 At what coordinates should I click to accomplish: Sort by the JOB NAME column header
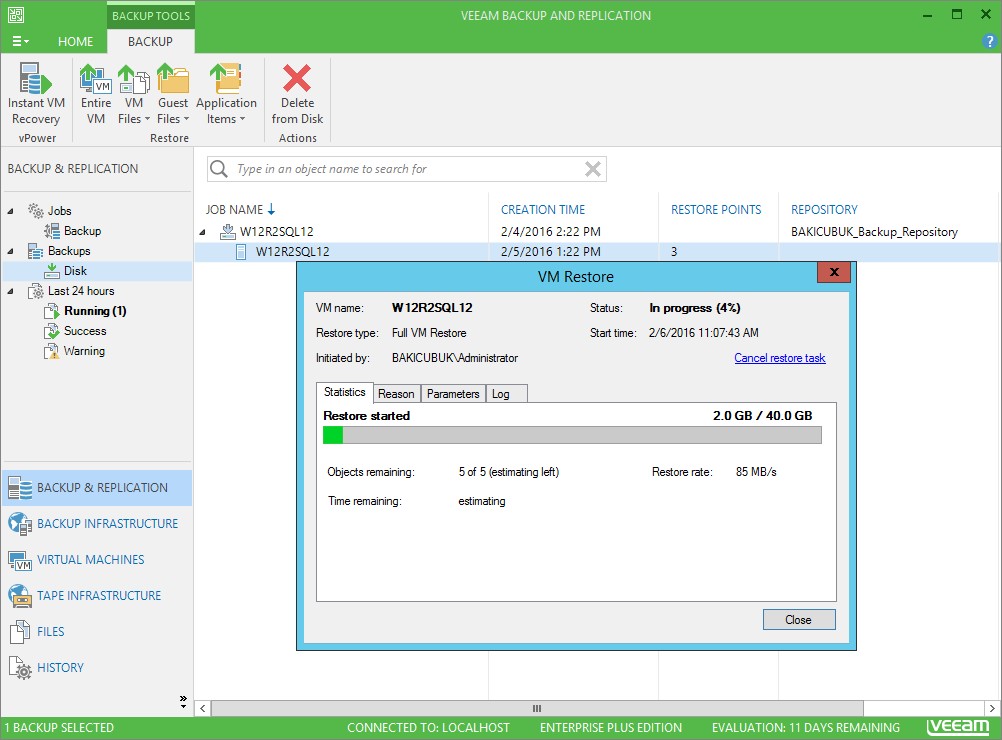(x=234, y=210)
